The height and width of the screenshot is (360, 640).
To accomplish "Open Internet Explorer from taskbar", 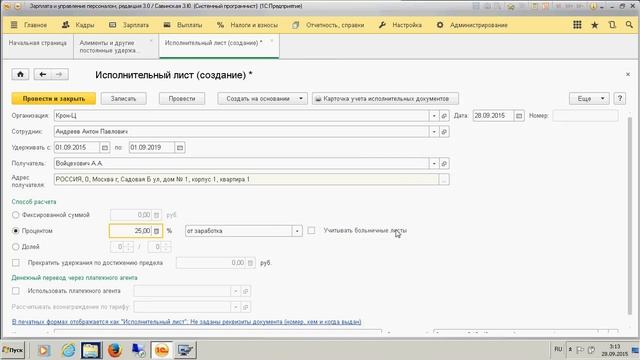I will click(69, 350).
